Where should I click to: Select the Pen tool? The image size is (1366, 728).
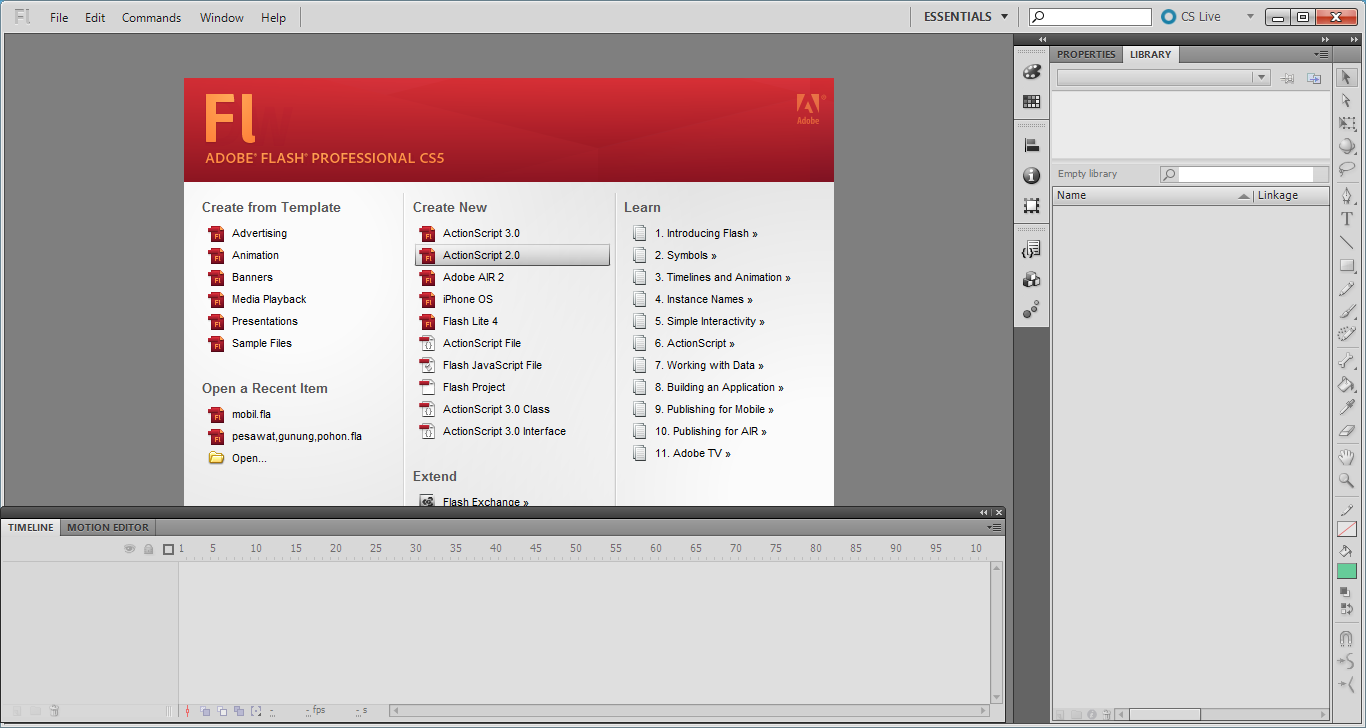[x=1347, y=196]
